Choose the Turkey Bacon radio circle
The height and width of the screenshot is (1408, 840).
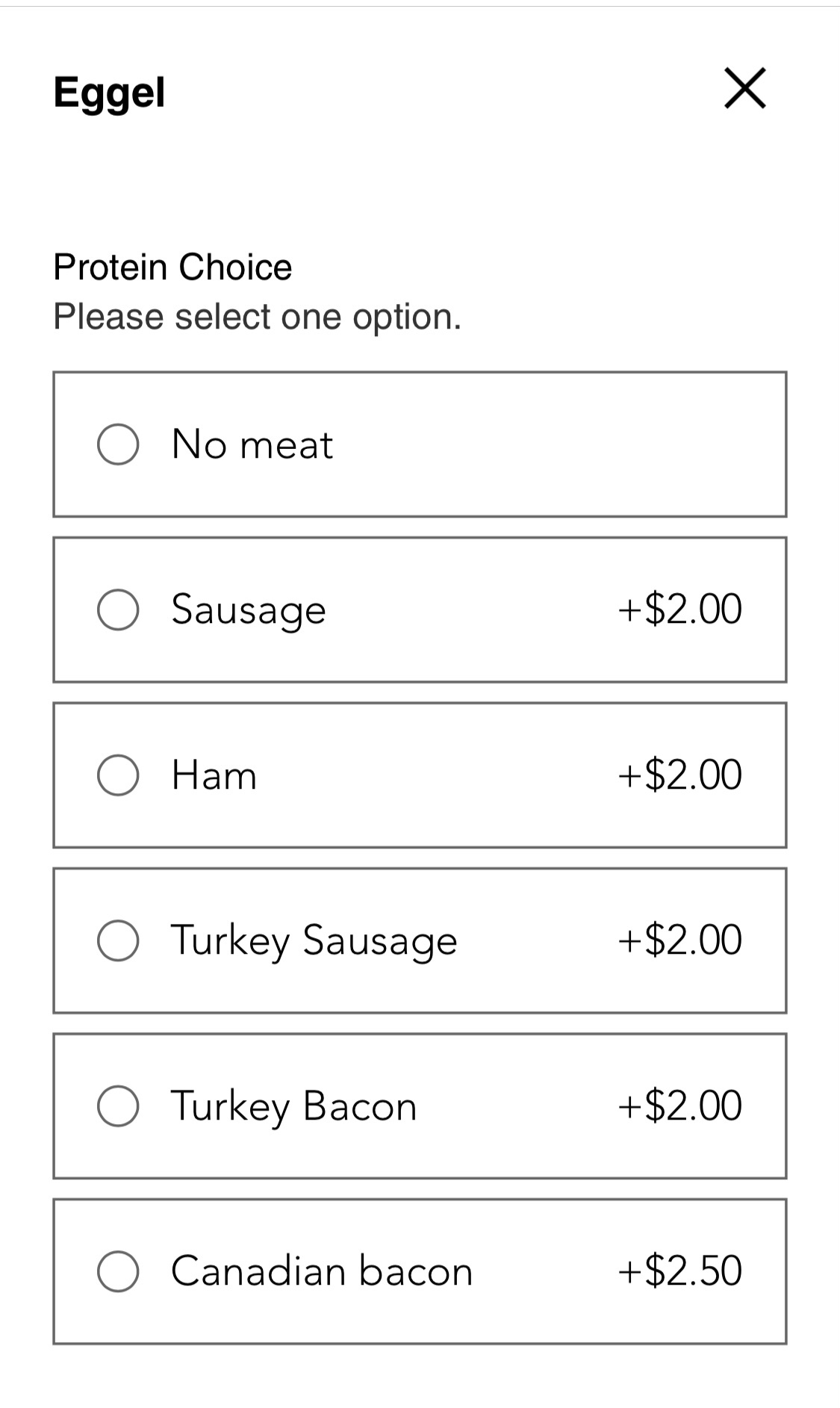coord(118,1106)
